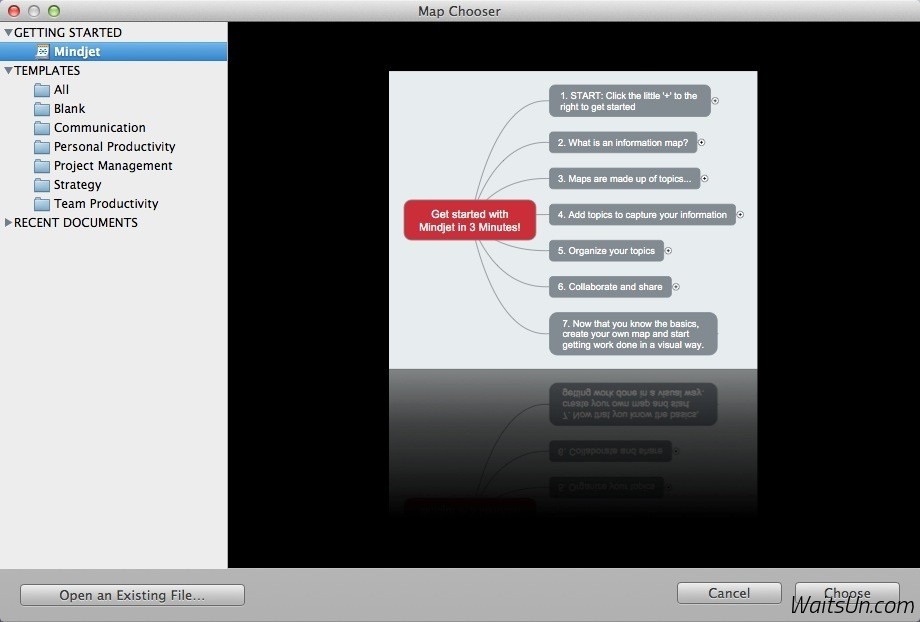Confirm selection with Choose button
The width and height of the screenshot is (920, 622).
tap(847, 593)
